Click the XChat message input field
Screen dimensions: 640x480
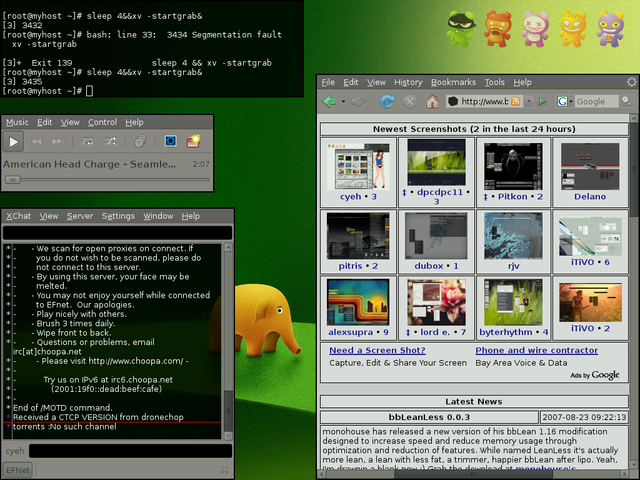click(x=131, y=451)
